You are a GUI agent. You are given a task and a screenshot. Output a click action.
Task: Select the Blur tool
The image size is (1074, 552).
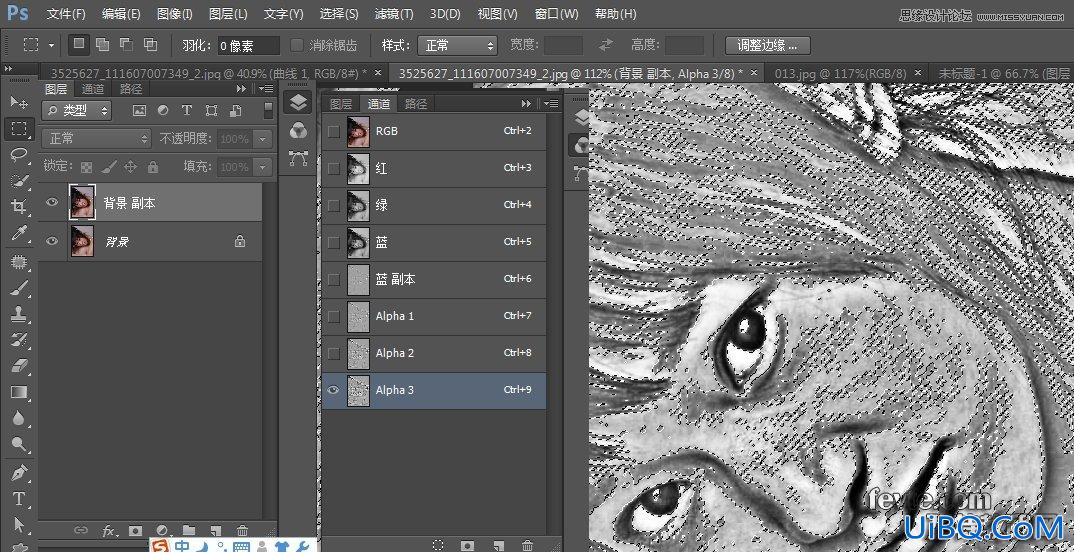[19, 418]
